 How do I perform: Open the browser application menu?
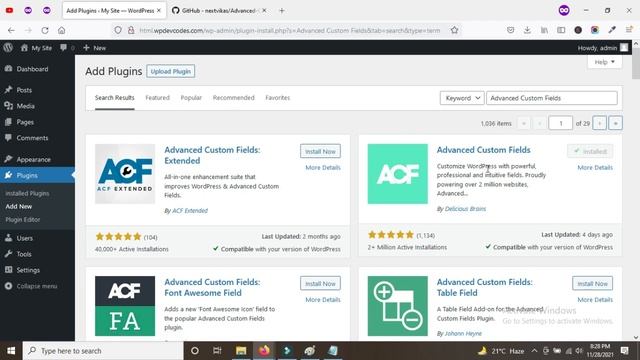629,30
